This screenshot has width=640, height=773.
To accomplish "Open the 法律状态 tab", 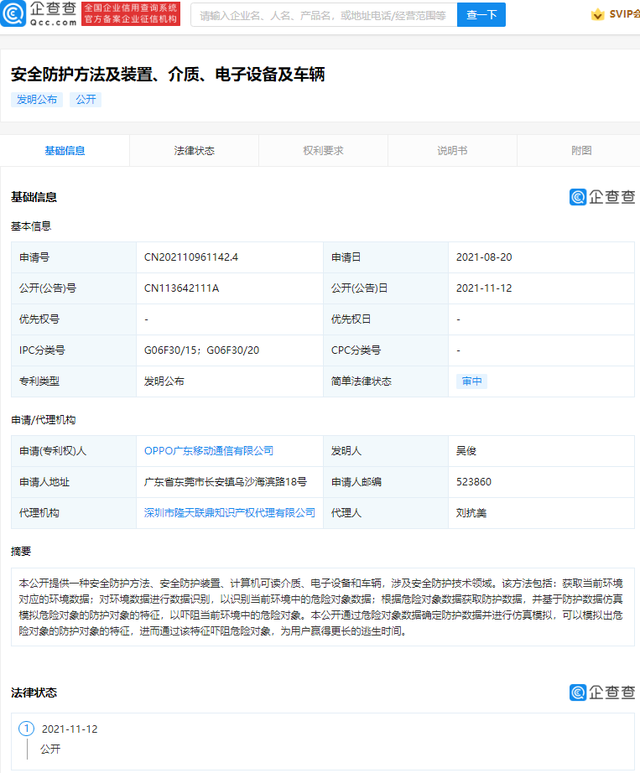I will [x=194, y=151].
